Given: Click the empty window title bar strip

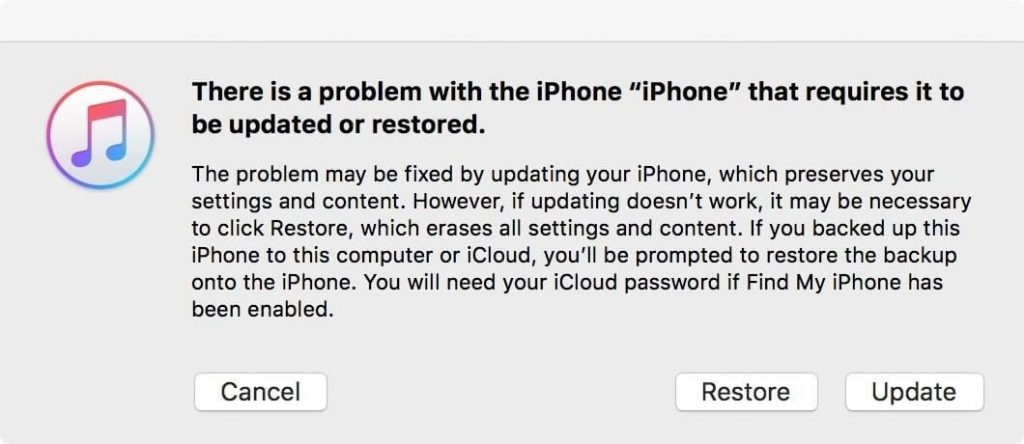Looking at the screenshot, I should pyautogui.click(x=512, y=21).
